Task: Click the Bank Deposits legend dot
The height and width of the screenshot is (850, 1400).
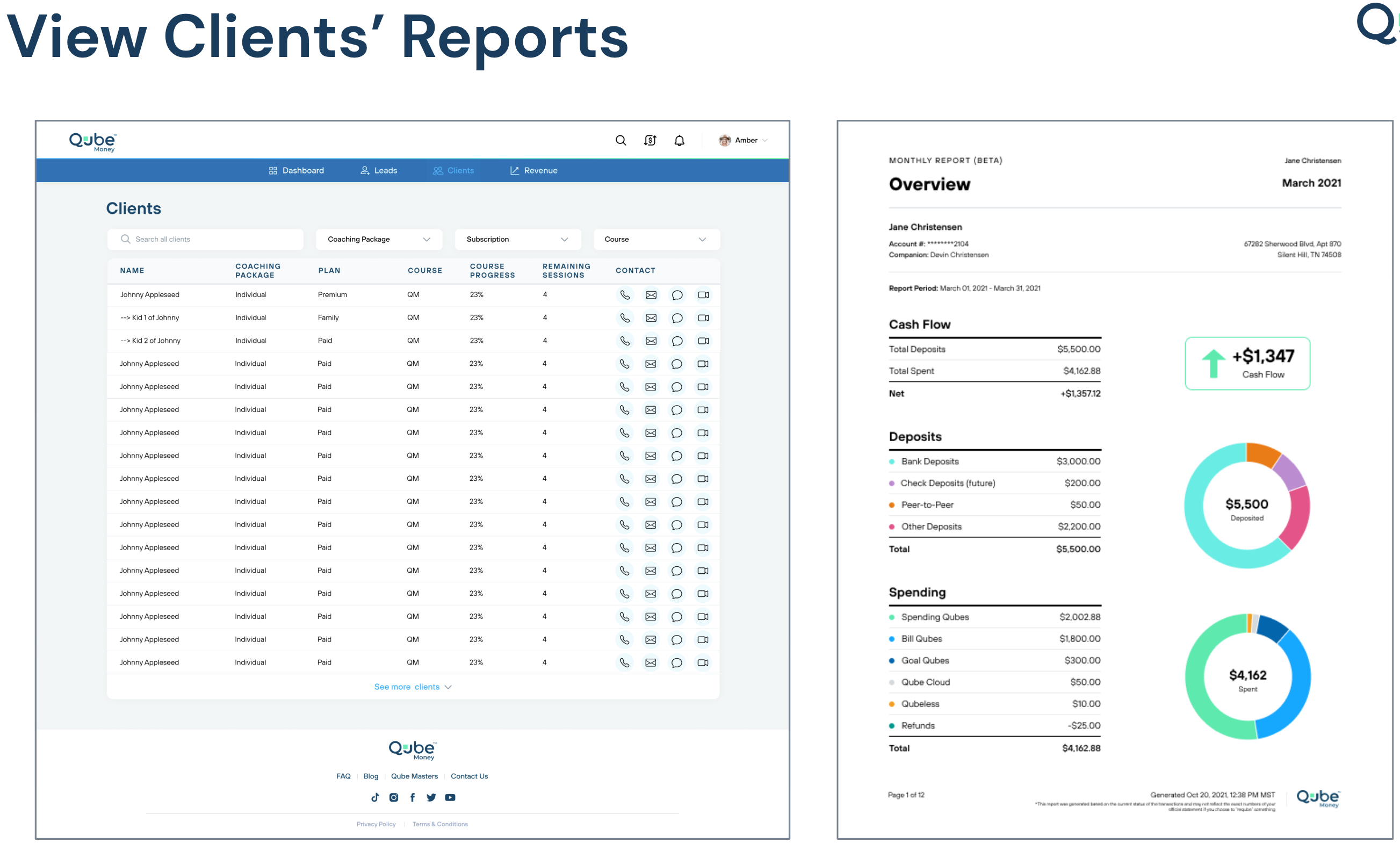Action: (891, 462)
